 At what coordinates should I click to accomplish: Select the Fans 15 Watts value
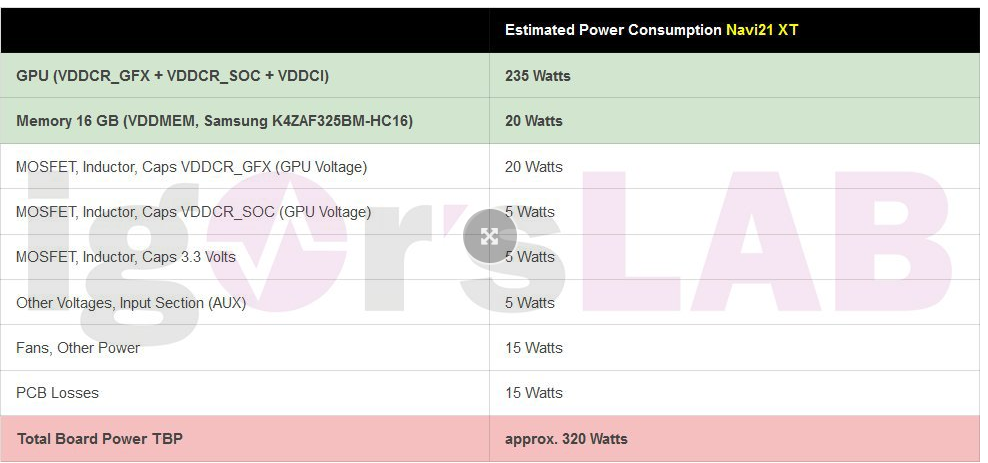click(534, 348)
